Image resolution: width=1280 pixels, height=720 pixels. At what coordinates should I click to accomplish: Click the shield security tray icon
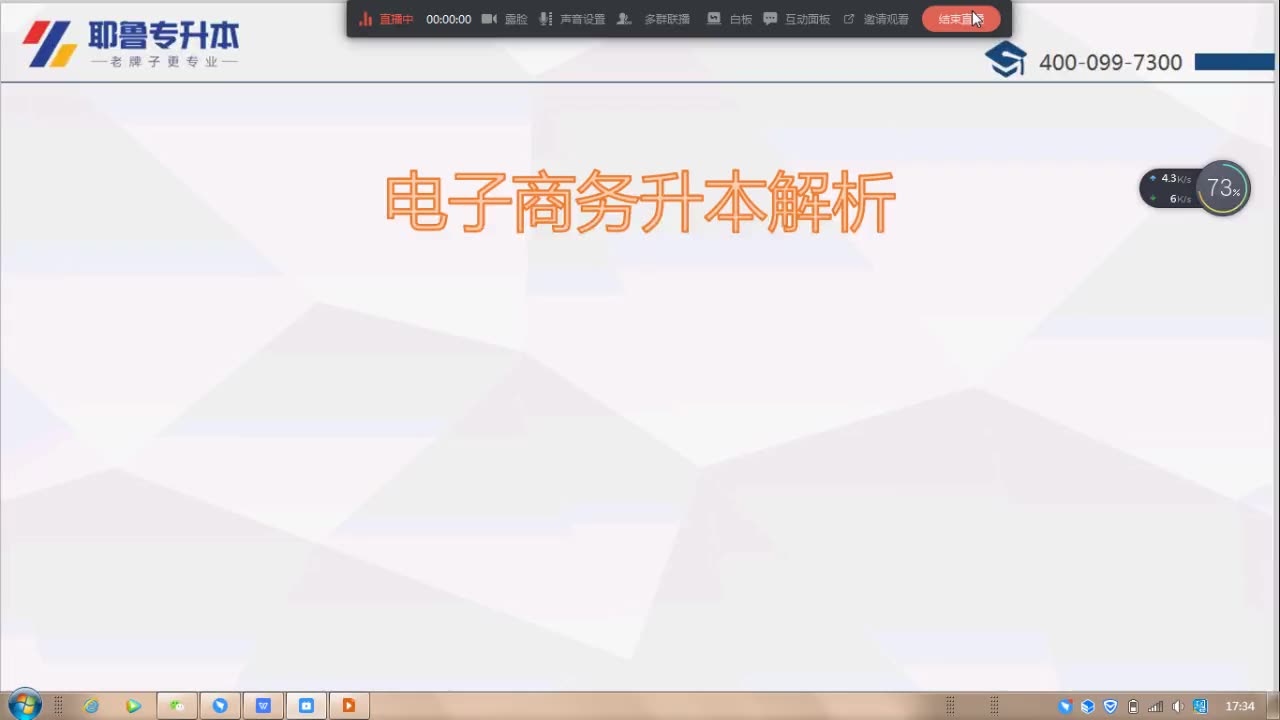pyautogui.click(x=1110, y=706)
